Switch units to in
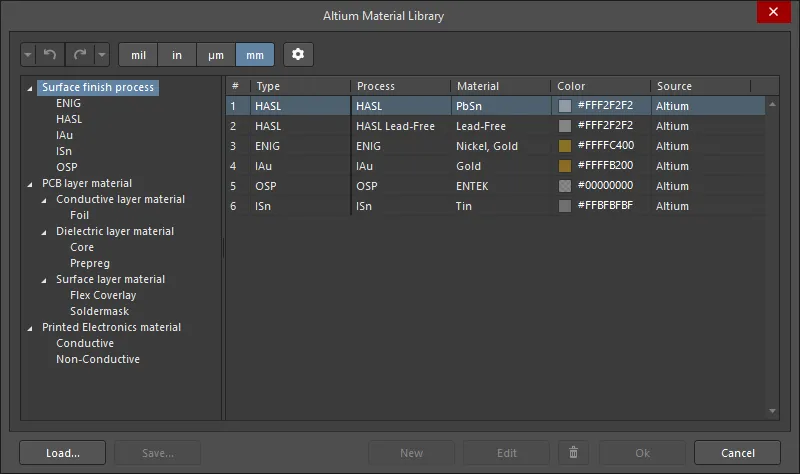This screenshot has width=800, height=474. tap(177, 55)
